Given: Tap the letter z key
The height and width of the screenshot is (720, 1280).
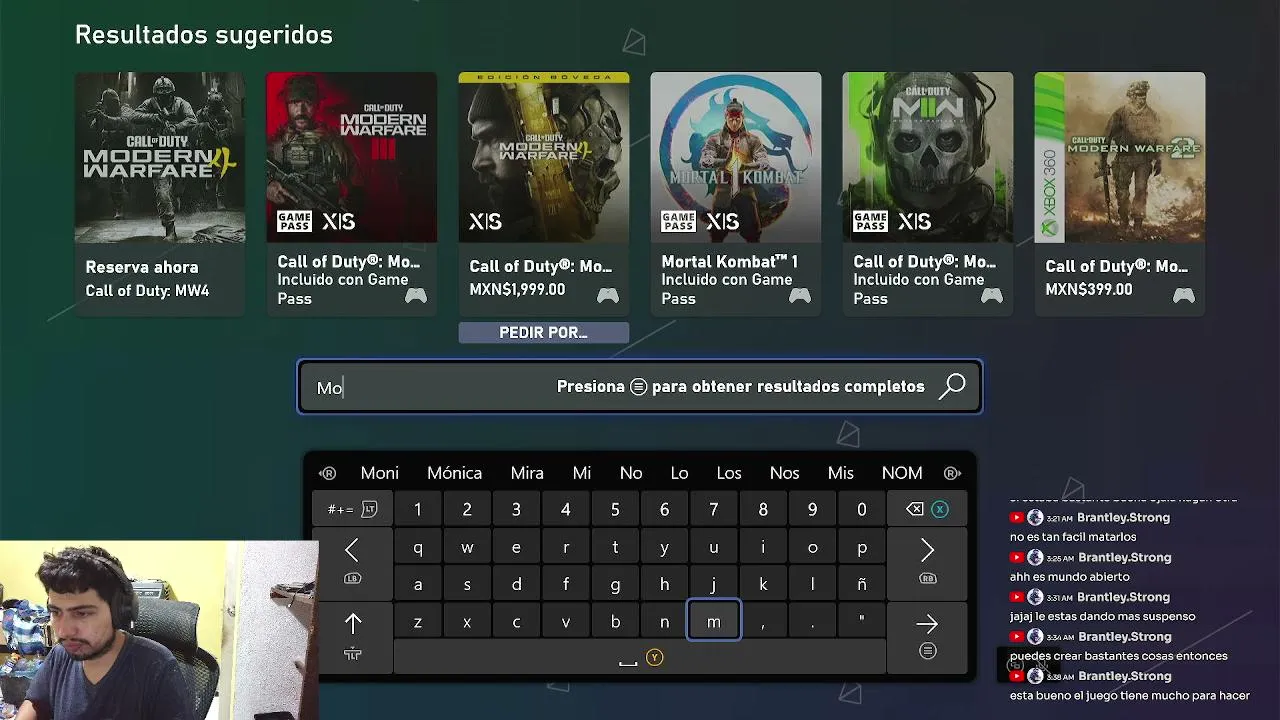Looking at the screenshot, I should (x=418, y=621).
